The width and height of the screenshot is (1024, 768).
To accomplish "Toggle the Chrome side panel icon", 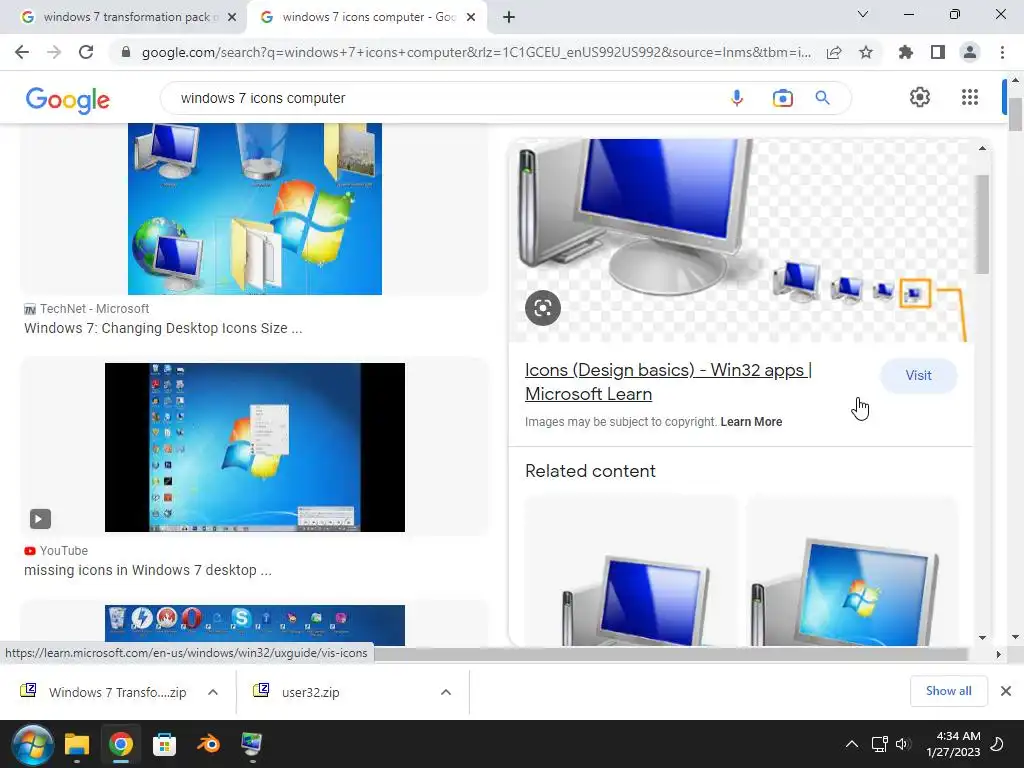I will pos(938,52).
